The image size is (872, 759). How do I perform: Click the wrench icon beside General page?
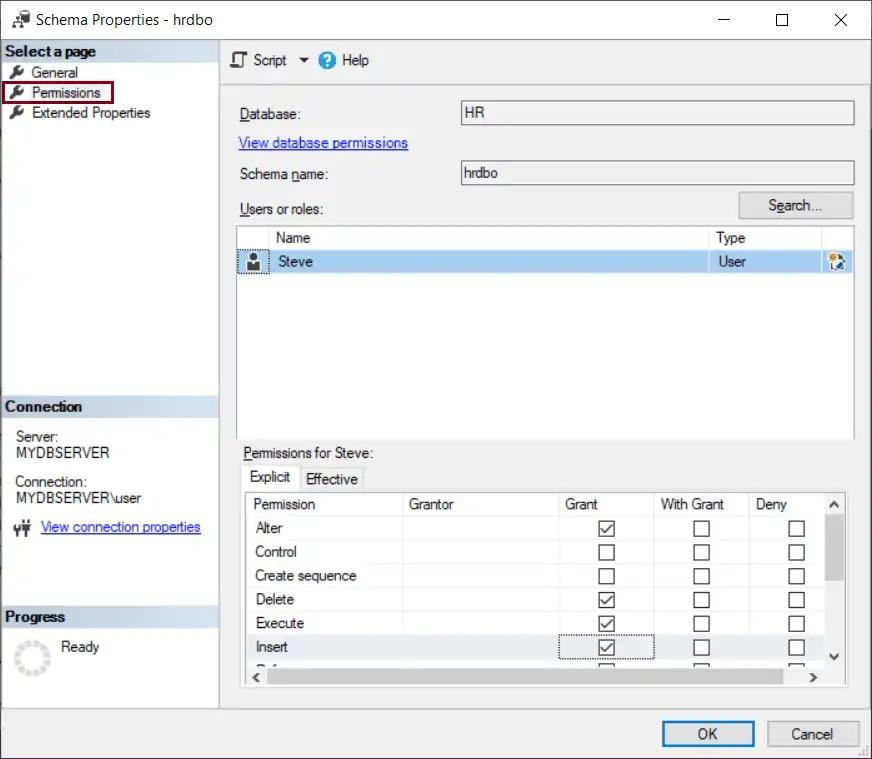pos(17,72)
